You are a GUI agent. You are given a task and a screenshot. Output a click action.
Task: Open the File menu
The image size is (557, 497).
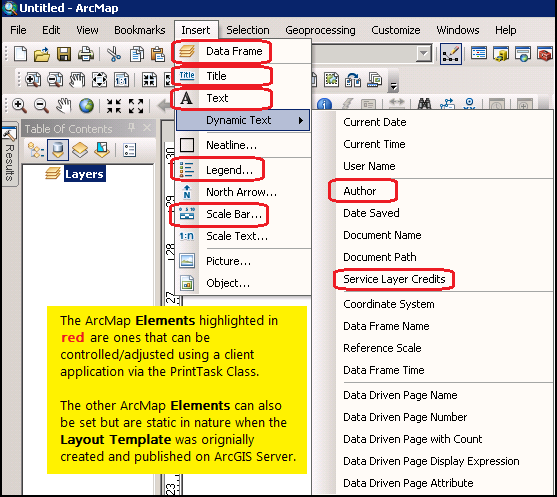pyautogui.click(x=18, y=30)
